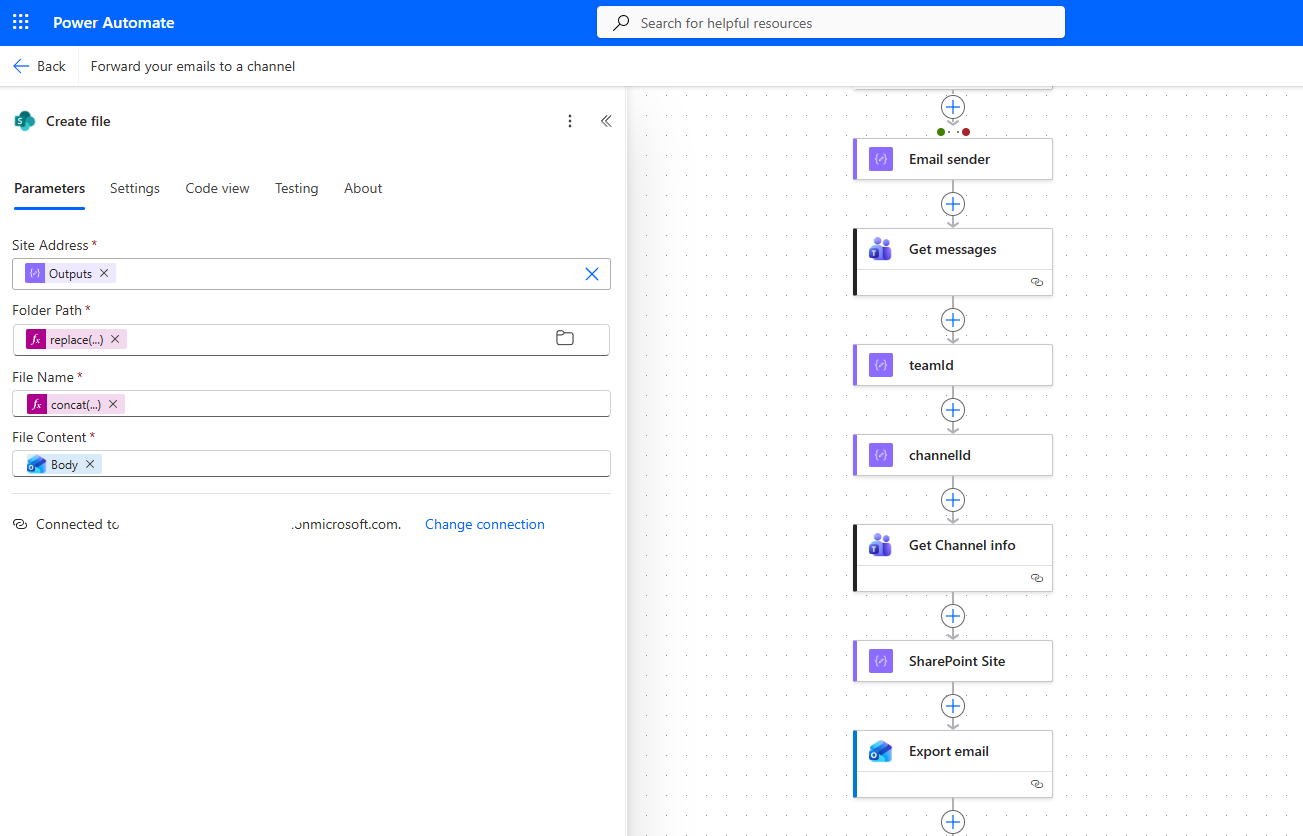1303x836 pixels.
Task: Switch to the Settings tab
Action: click(x=135, y=188)
